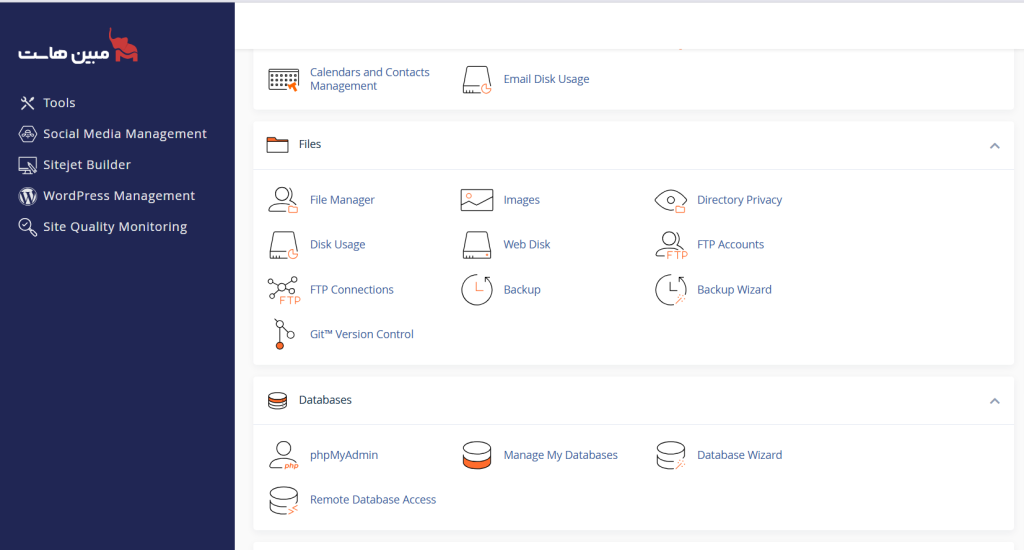Click the FTP Accounts icon
This screenshot has height=550, width=1024.
click(671, 245)
